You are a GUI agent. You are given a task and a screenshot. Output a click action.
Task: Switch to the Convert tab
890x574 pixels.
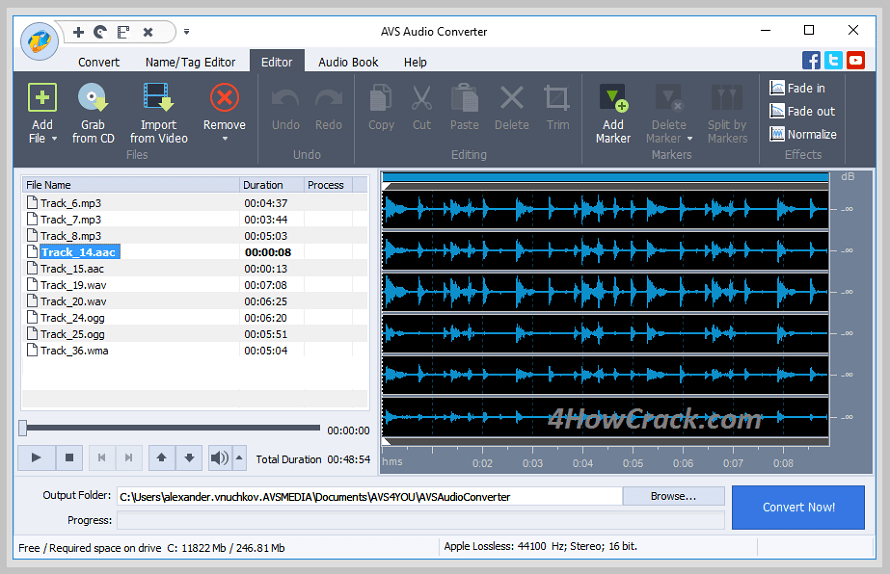coord(99,62)
